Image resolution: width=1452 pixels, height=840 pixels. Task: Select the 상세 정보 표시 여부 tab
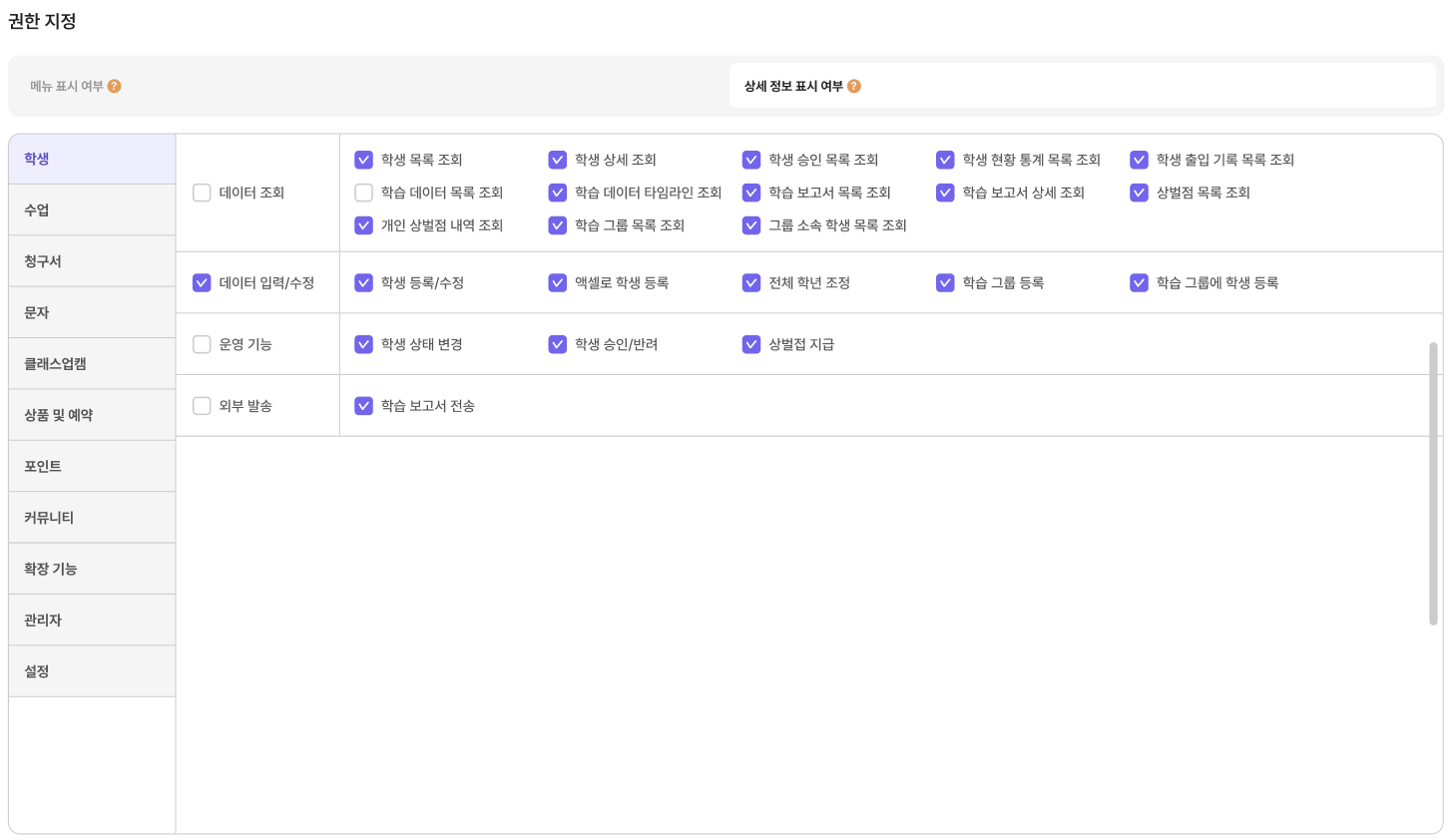tap(1082, 87)
